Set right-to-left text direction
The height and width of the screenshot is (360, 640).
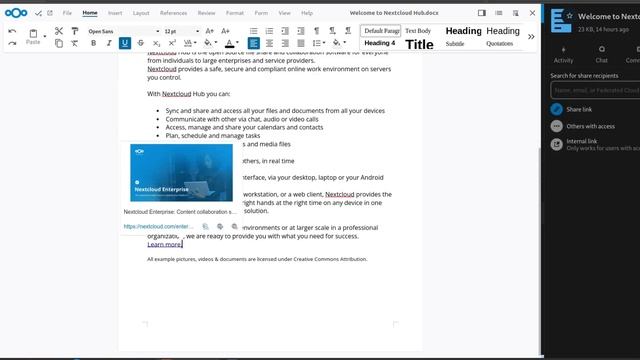point(348,31)
